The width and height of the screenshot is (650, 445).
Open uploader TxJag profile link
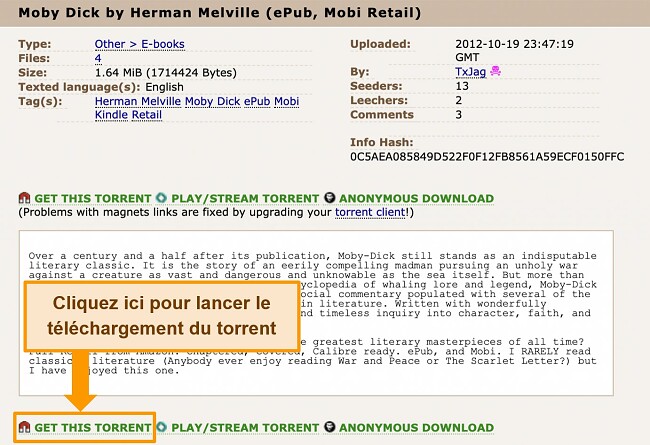click(x=471, y=72)
